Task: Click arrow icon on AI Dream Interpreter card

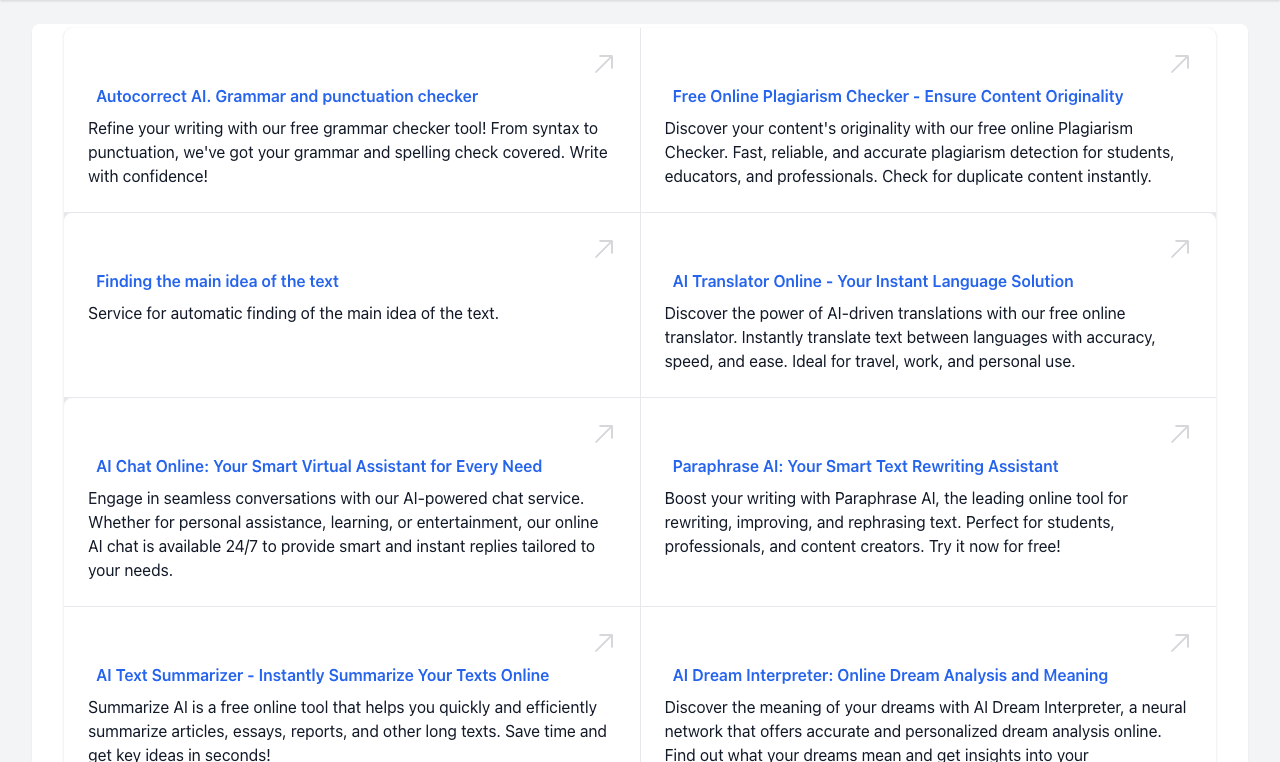Action: pos(1180,643)
